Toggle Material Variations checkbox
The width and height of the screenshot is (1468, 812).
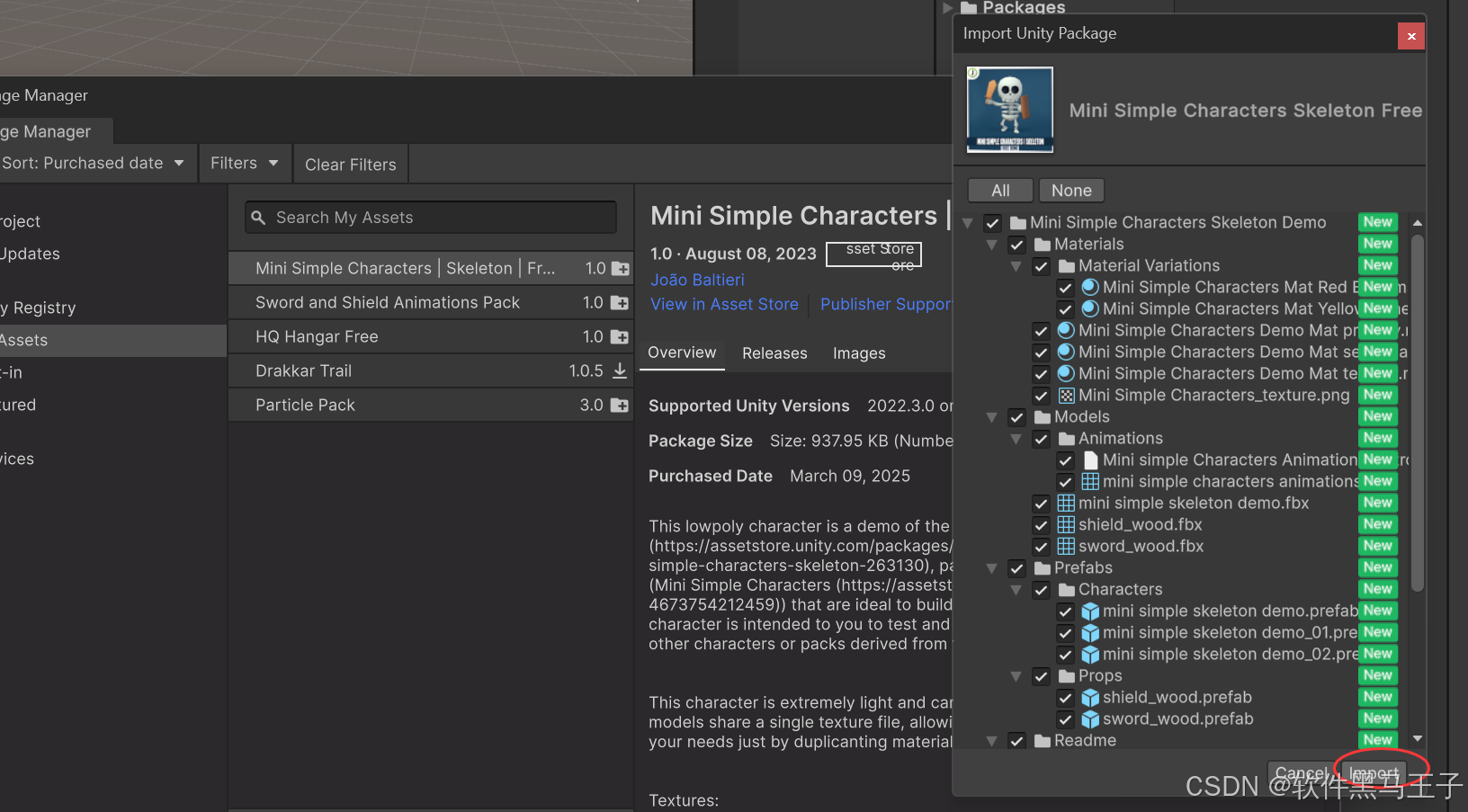pos(1042,265)
